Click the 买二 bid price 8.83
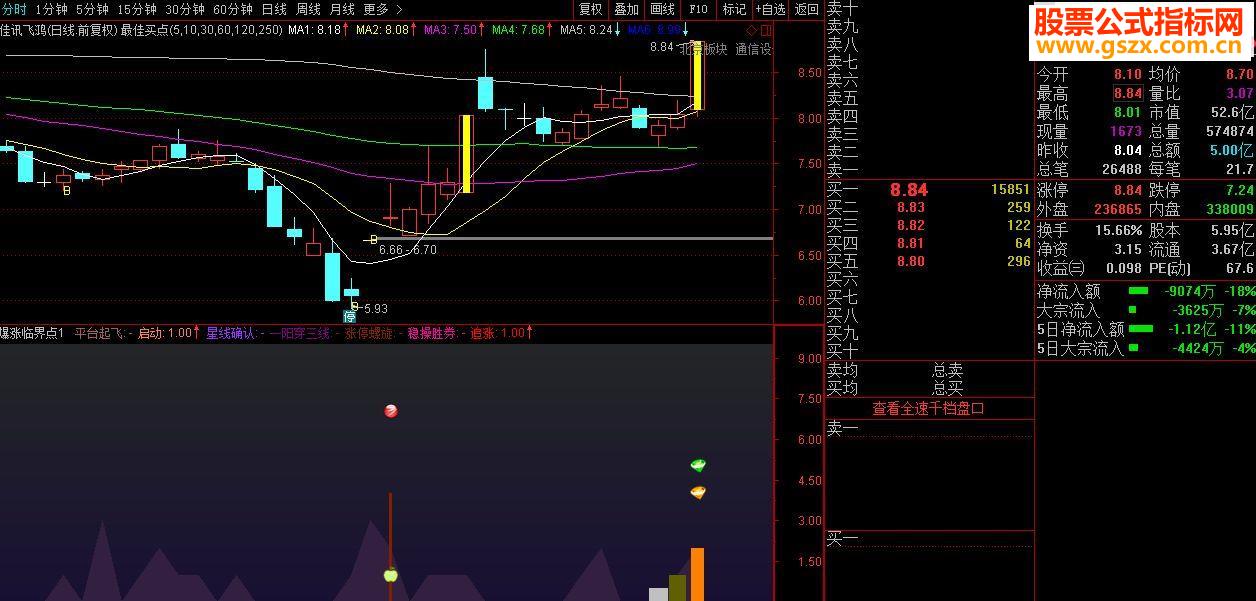 (910, 207)
